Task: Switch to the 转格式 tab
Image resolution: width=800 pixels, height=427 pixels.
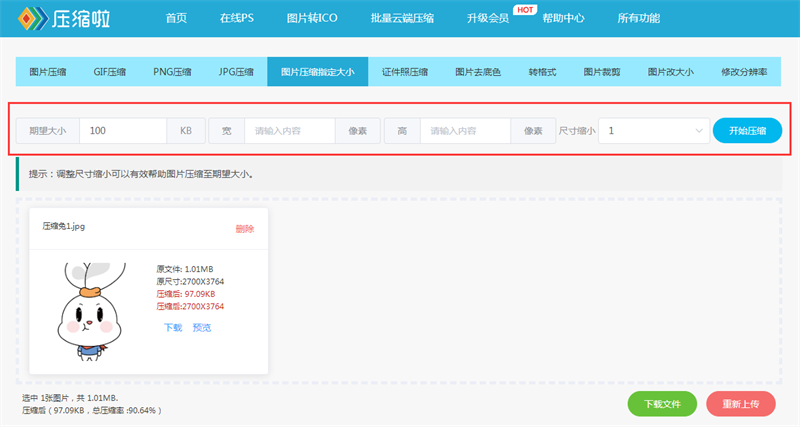Action: (542, 72)
